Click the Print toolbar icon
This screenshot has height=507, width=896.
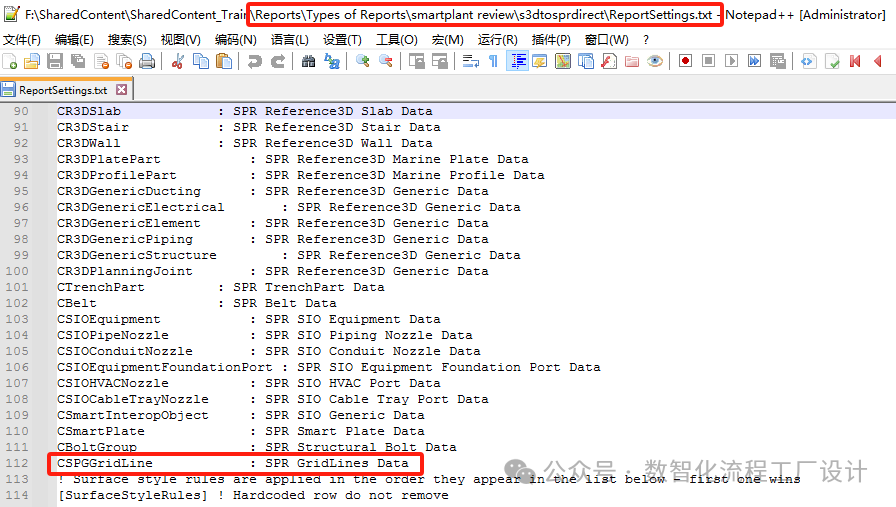pos(147,61)
